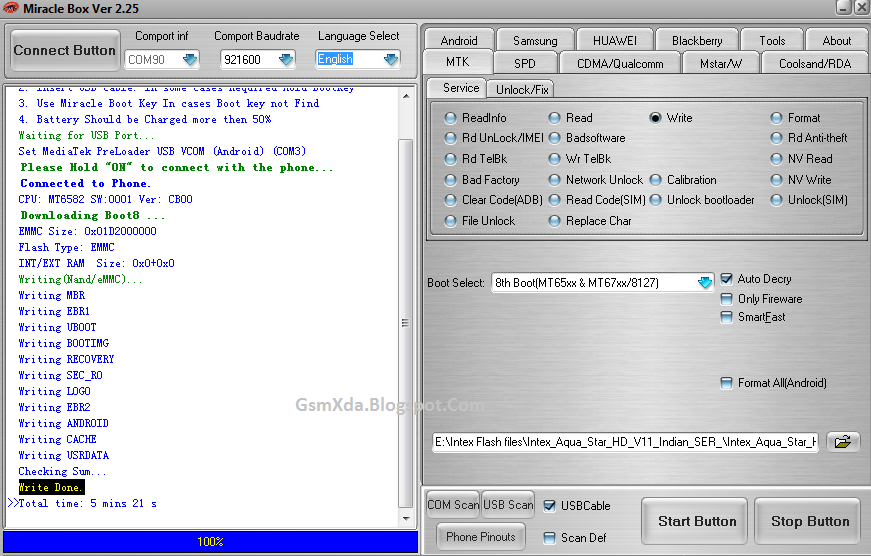Click the 100% progress bar
Viewport: 871px width, 556px height.
click(211, 542)
